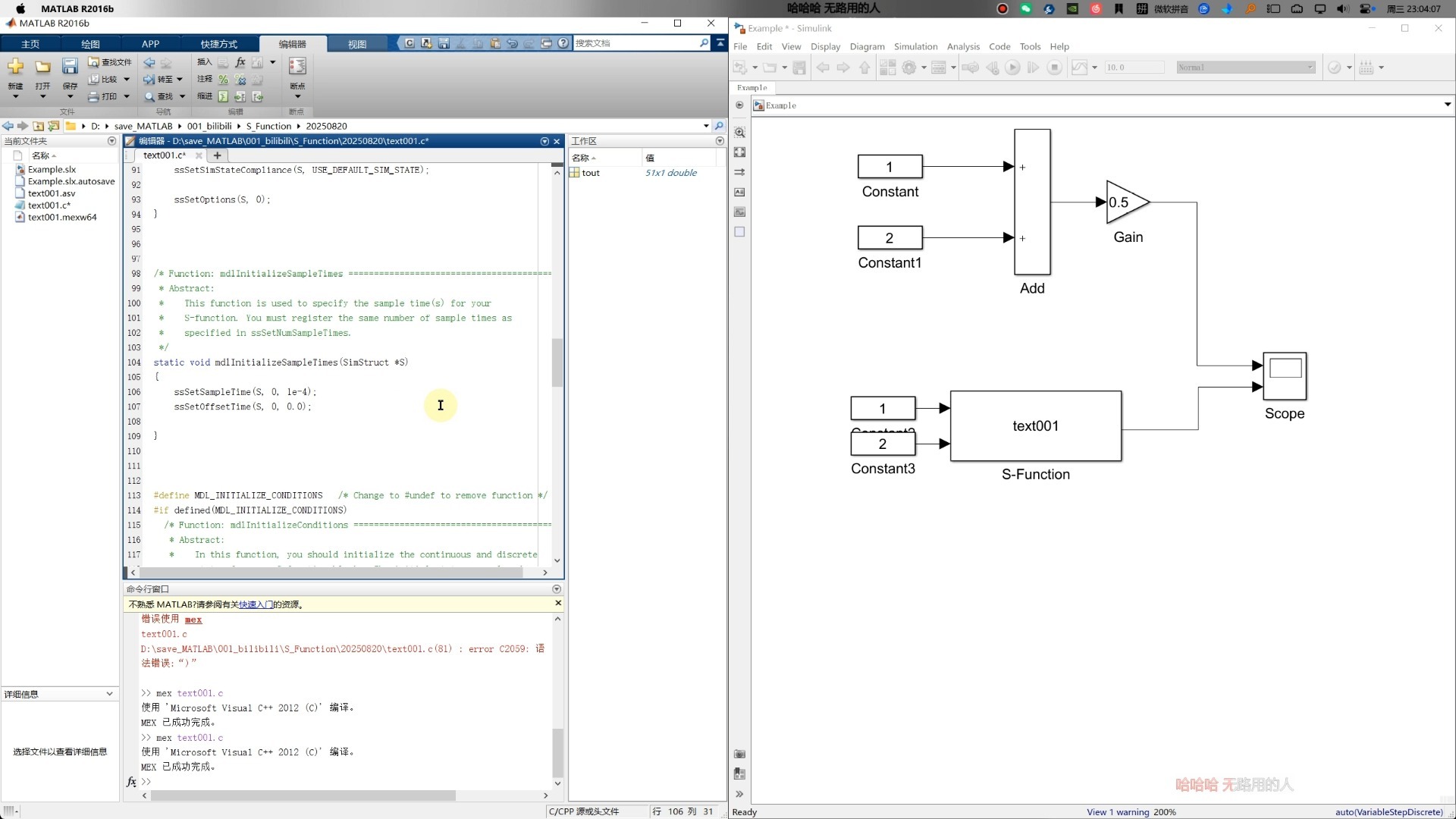This screenshot has height=819, width=1456.
Task: Open the Normal simulation mode dropdown
Action: point(1245,67)
